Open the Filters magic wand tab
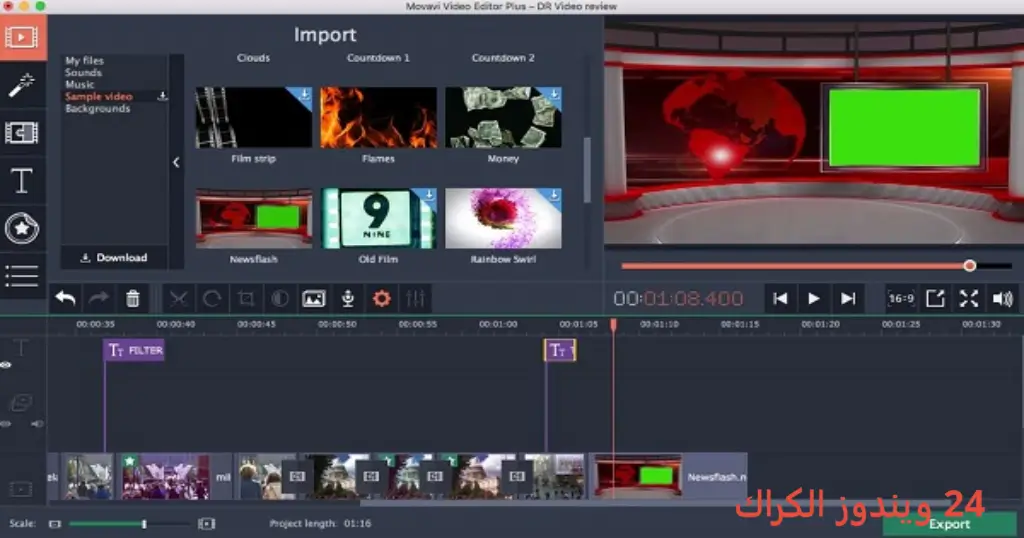Viewport: 1024px width, 538px height. 22,85
